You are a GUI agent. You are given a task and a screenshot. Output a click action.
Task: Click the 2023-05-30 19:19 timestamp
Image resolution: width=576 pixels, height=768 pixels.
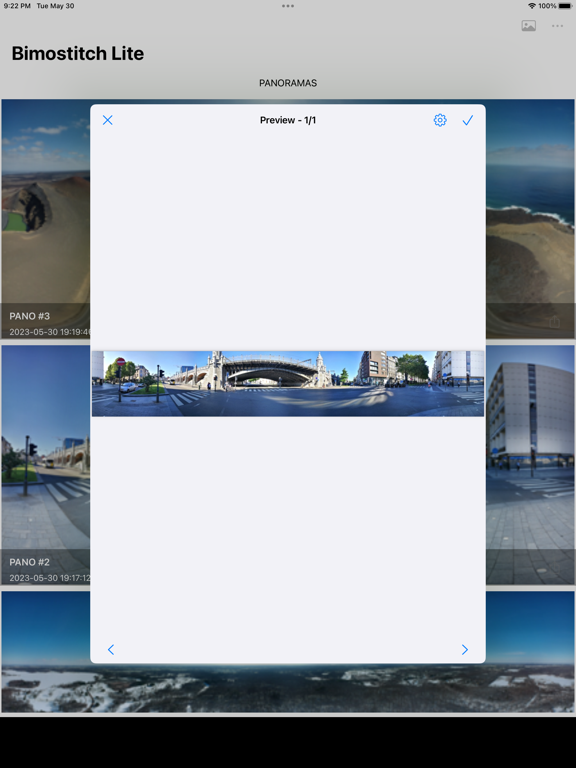click(50, 332)
